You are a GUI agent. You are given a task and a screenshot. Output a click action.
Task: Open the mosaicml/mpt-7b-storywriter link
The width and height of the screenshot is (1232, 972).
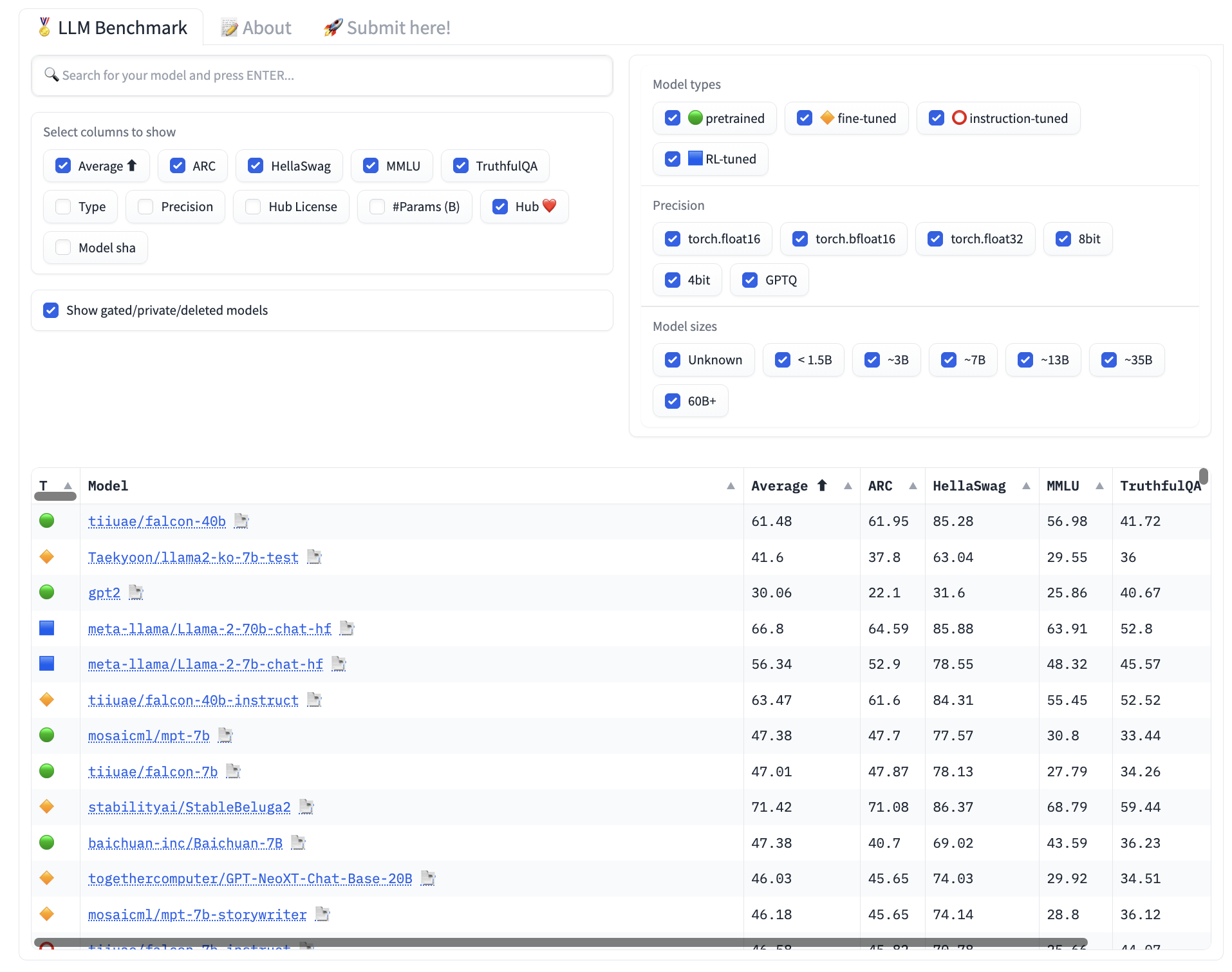[198, 915]
